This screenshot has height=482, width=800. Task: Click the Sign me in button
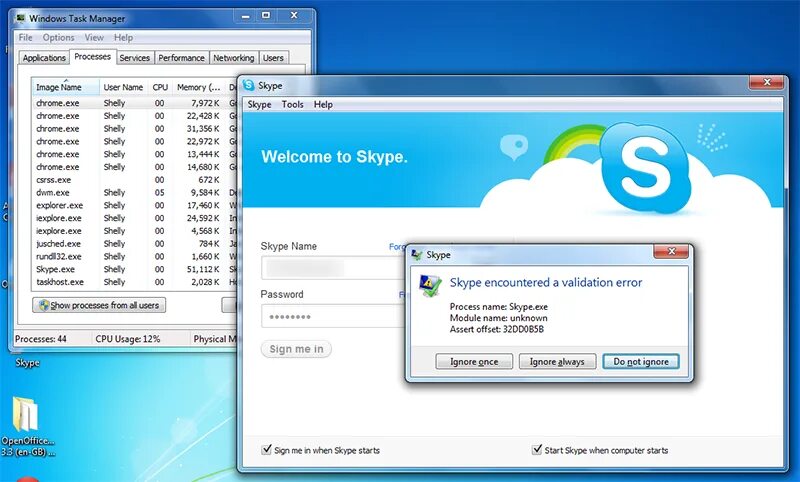point(296,349)
